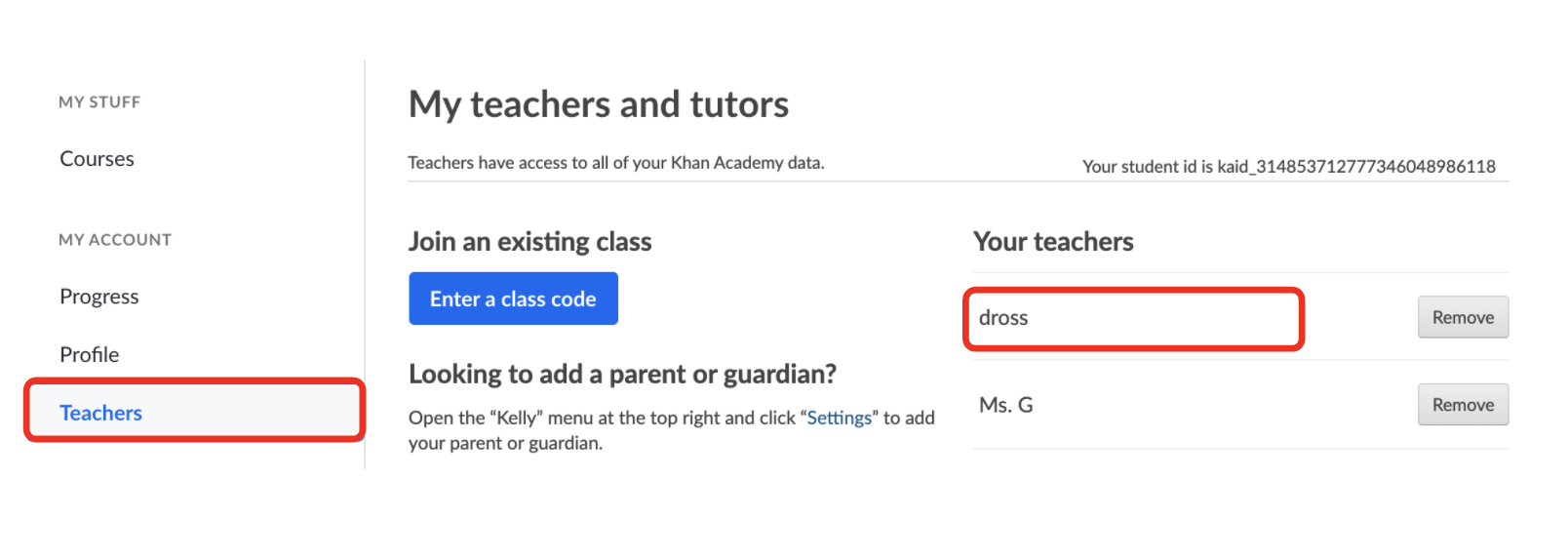Viewport: 1568px width, 560px height.
Task: Open the Profile sidebar item
Action: pos(89,355)
